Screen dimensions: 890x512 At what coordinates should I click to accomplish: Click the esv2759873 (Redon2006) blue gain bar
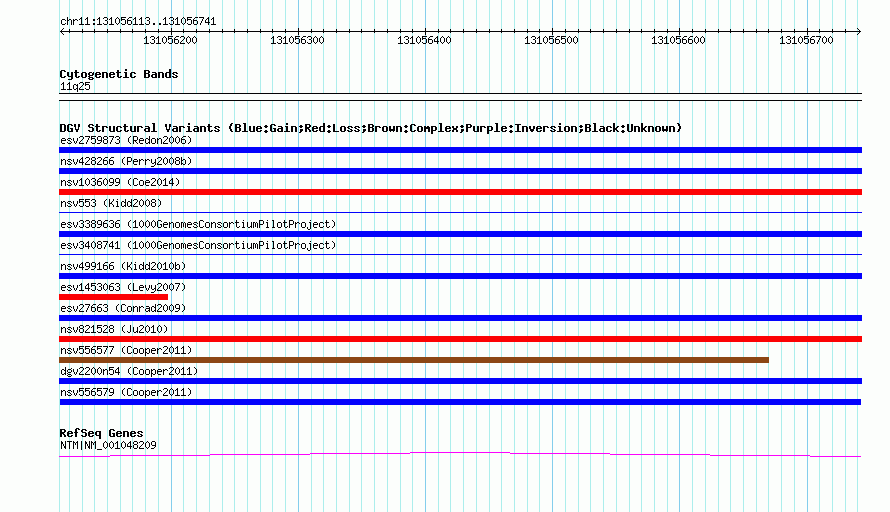pyautogui.click(x=460, y=150)
